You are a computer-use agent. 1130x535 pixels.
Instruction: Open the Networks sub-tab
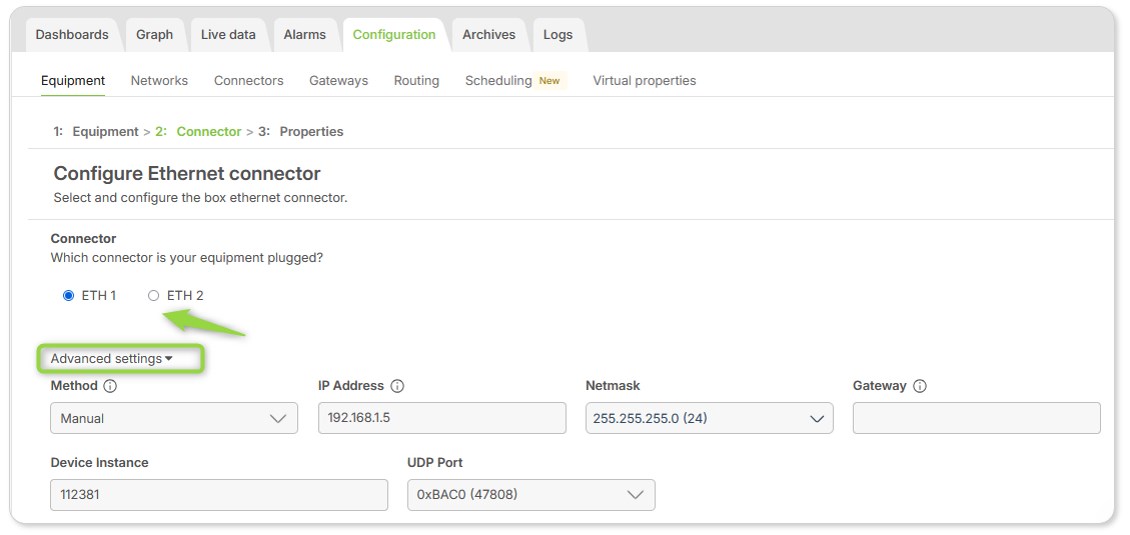pyautogui.click(x=159, y=81)
